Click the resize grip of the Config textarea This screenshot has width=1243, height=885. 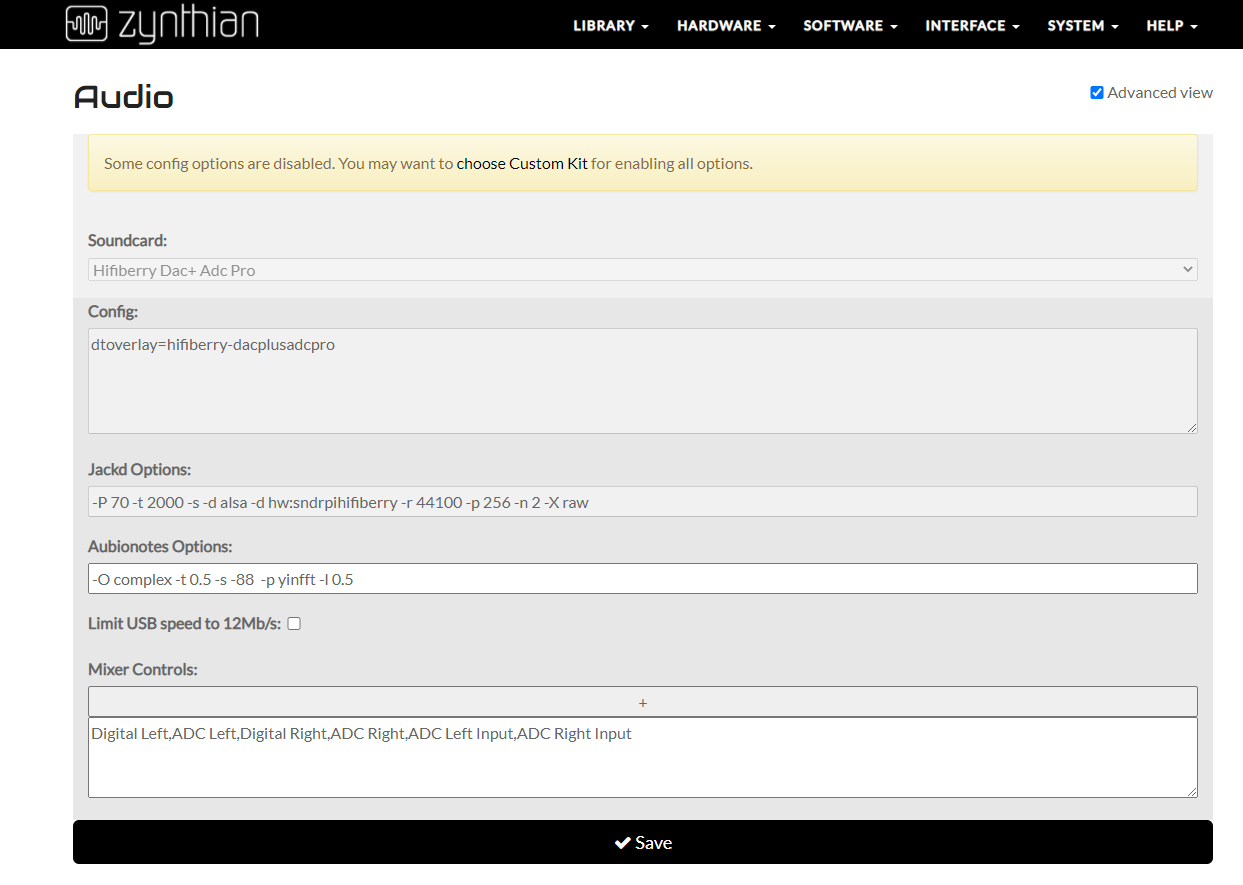(1191, 427)
